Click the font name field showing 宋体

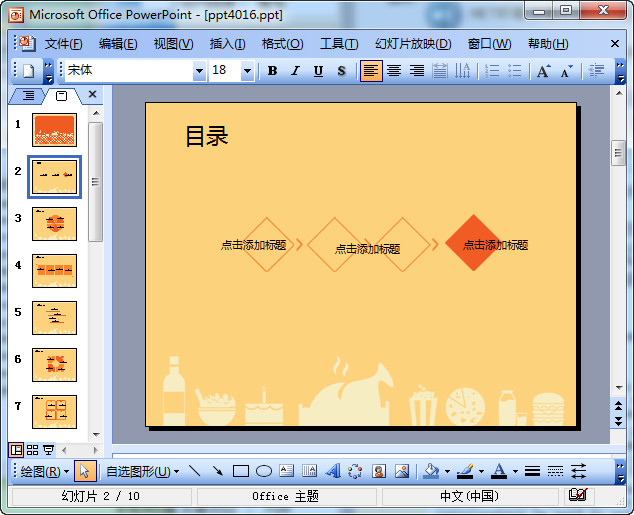point(129,71)
